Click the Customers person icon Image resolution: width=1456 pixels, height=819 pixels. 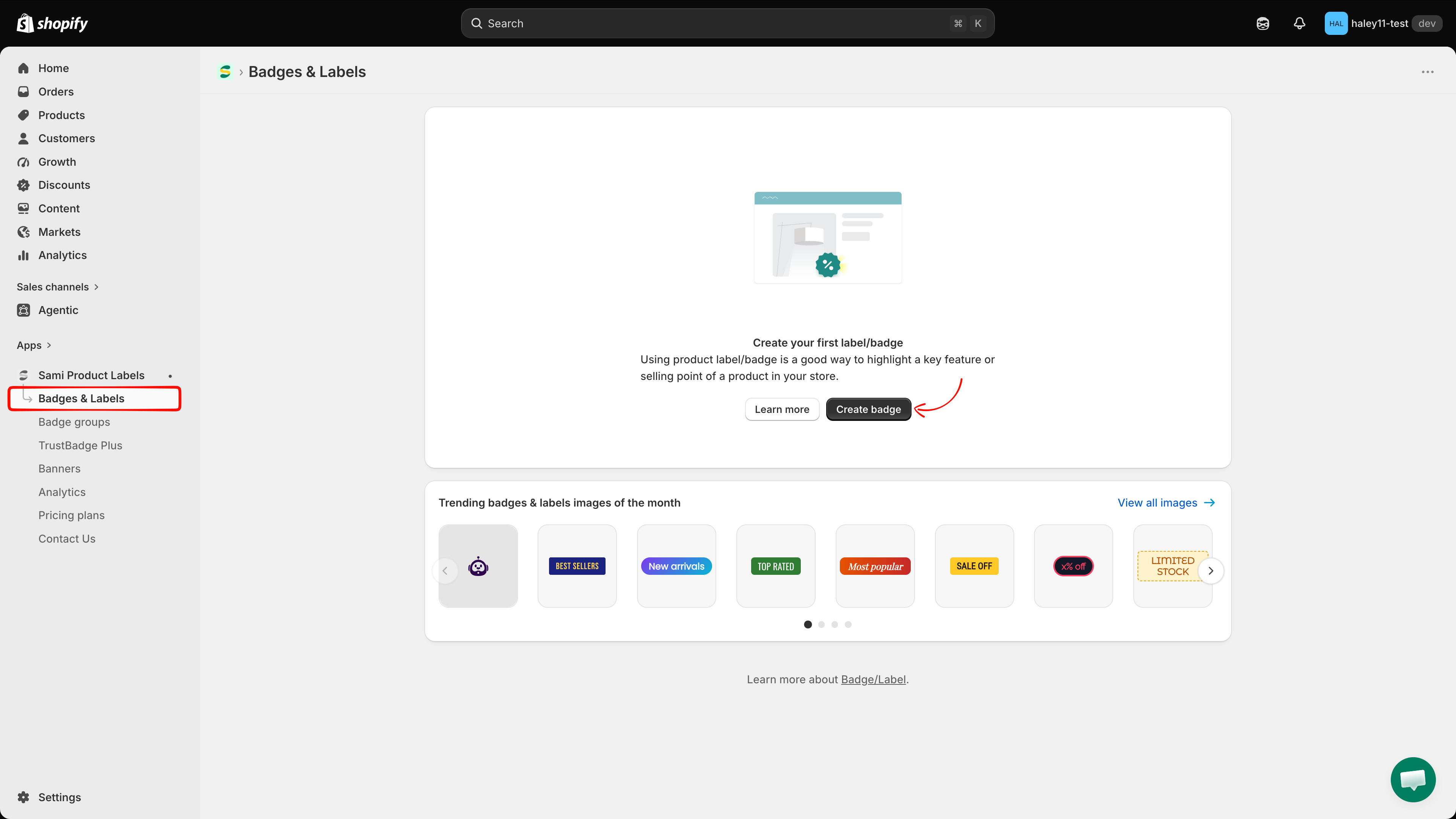(x=23, y=138)
